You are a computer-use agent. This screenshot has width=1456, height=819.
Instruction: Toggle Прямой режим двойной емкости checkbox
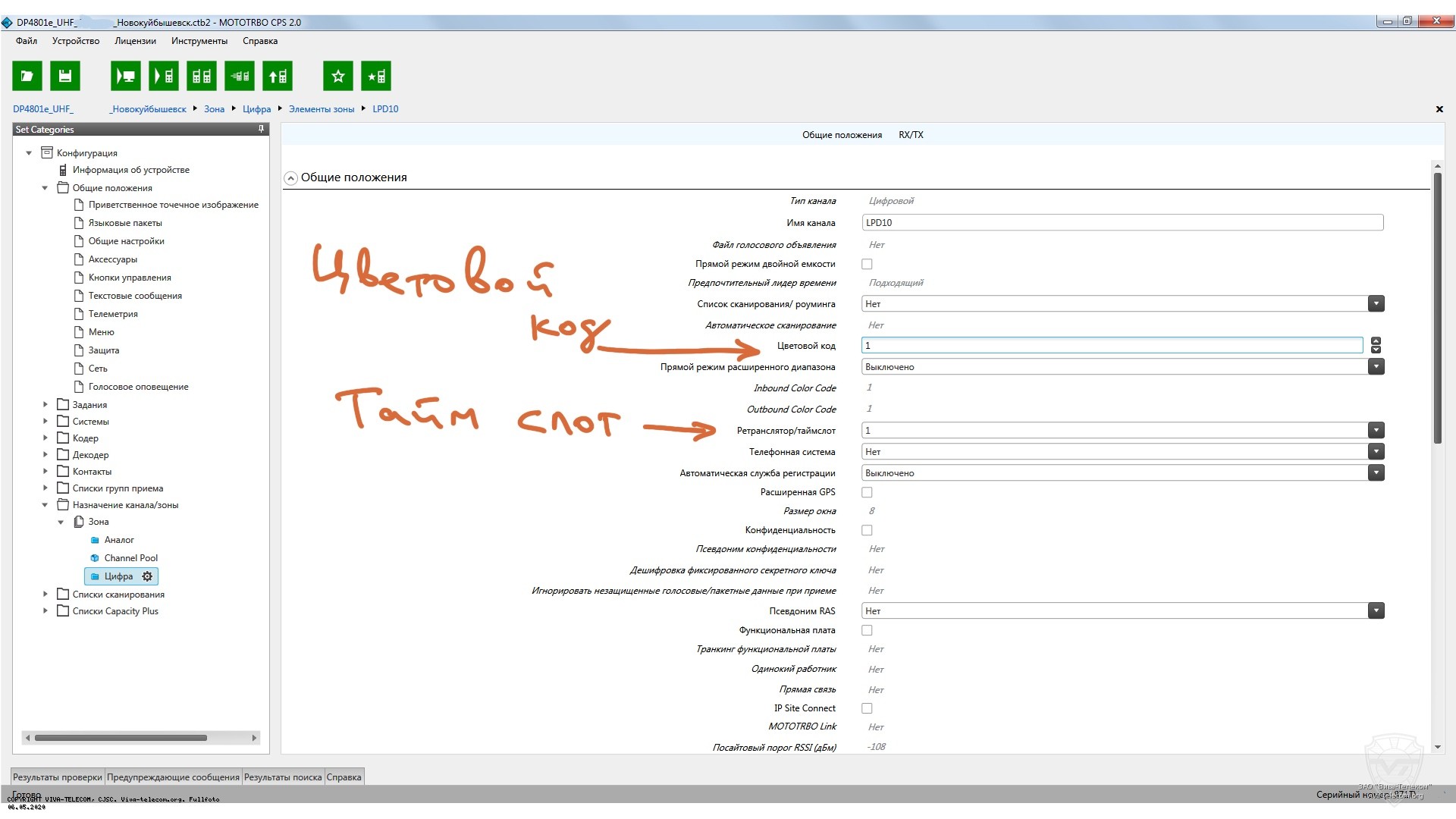(x=867, y=263)
